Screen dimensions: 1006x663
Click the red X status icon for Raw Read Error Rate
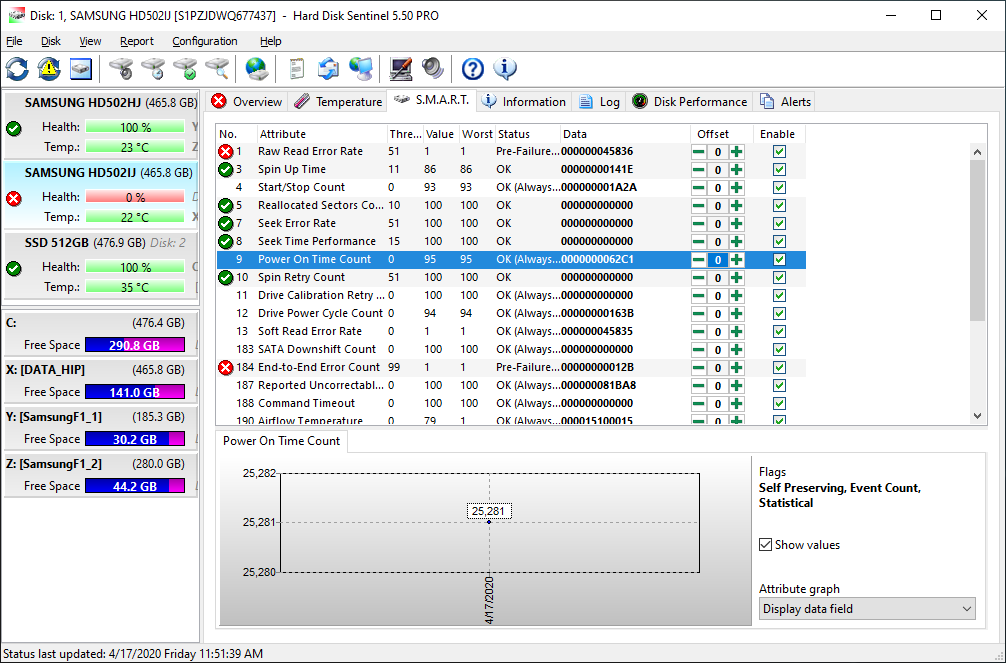pos(225,151)
